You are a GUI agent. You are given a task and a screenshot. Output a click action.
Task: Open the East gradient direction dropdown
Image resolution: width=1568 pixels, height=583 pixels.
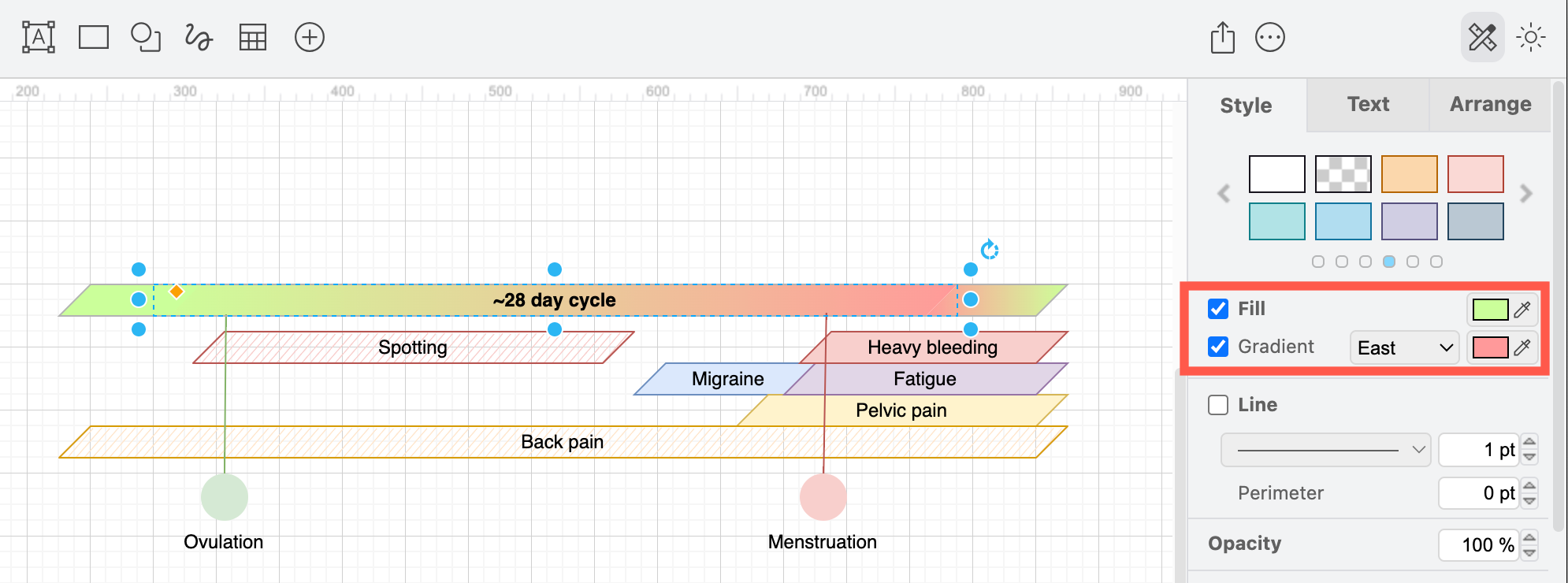coord(1403,347)
